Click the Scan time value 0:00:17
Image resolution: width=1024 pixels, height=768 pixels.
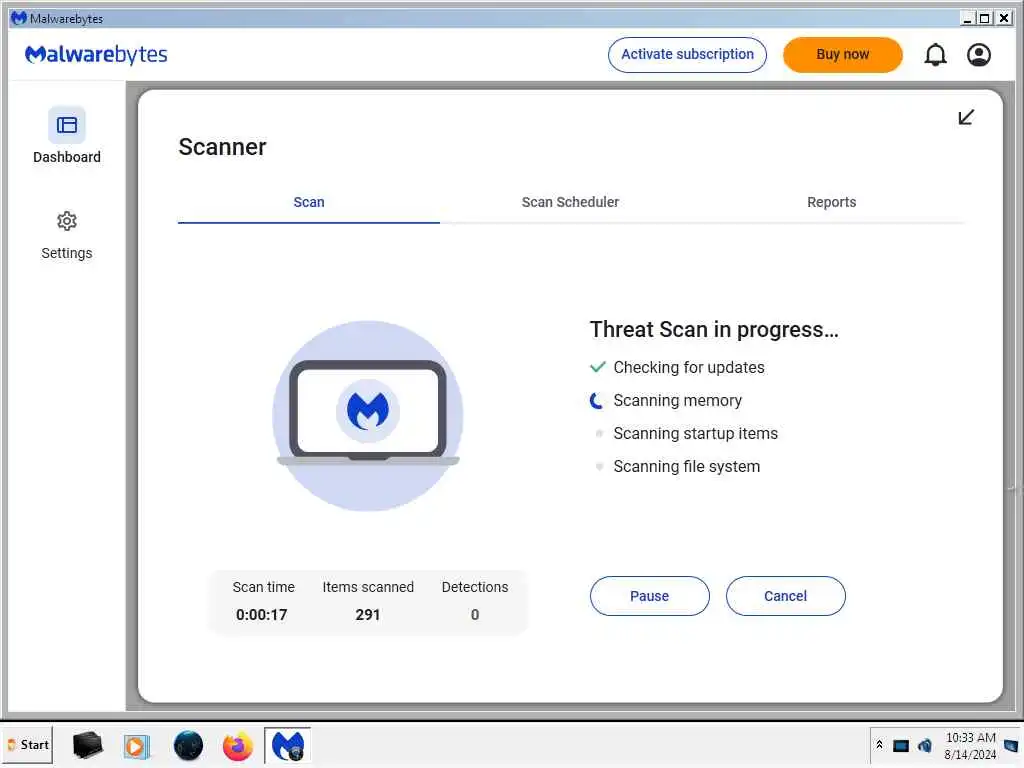click(x=261, y=615)
